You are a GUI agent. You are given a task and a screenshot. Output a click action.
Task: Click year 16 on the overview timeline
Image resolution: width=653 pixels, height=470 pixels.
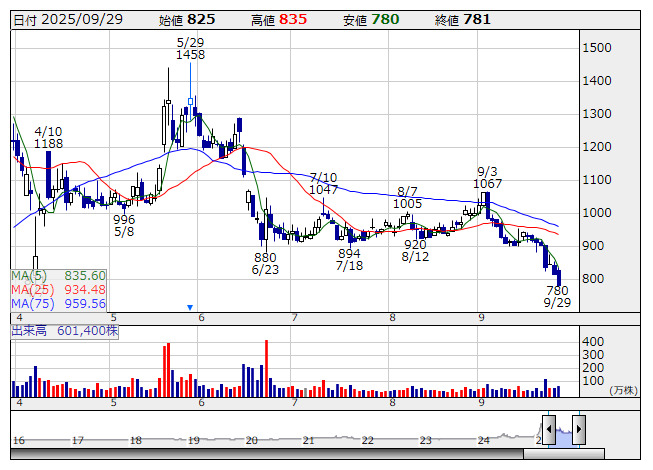pos(19,440)
